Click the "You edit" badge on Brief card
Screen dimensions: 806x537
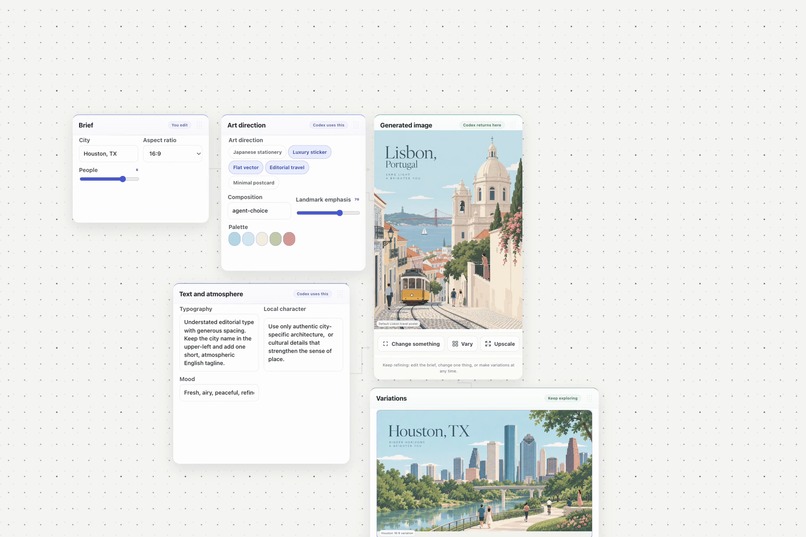pos(179,125)
